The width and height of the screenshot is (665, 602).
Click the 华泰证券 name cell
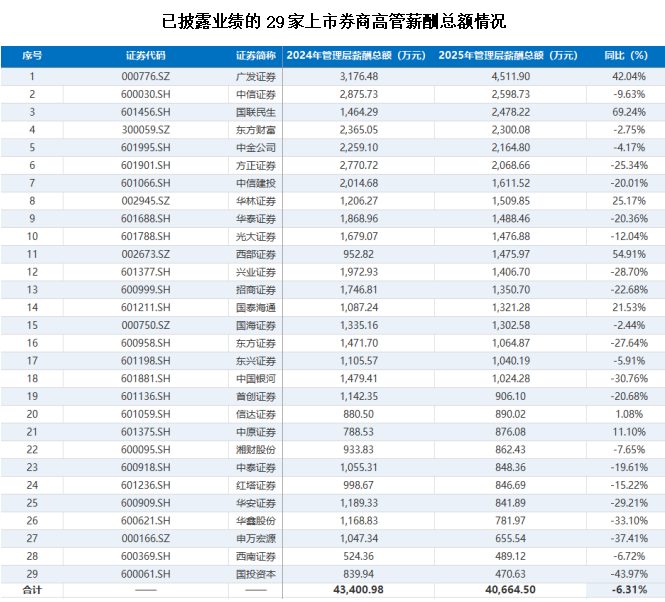(256, 219)
